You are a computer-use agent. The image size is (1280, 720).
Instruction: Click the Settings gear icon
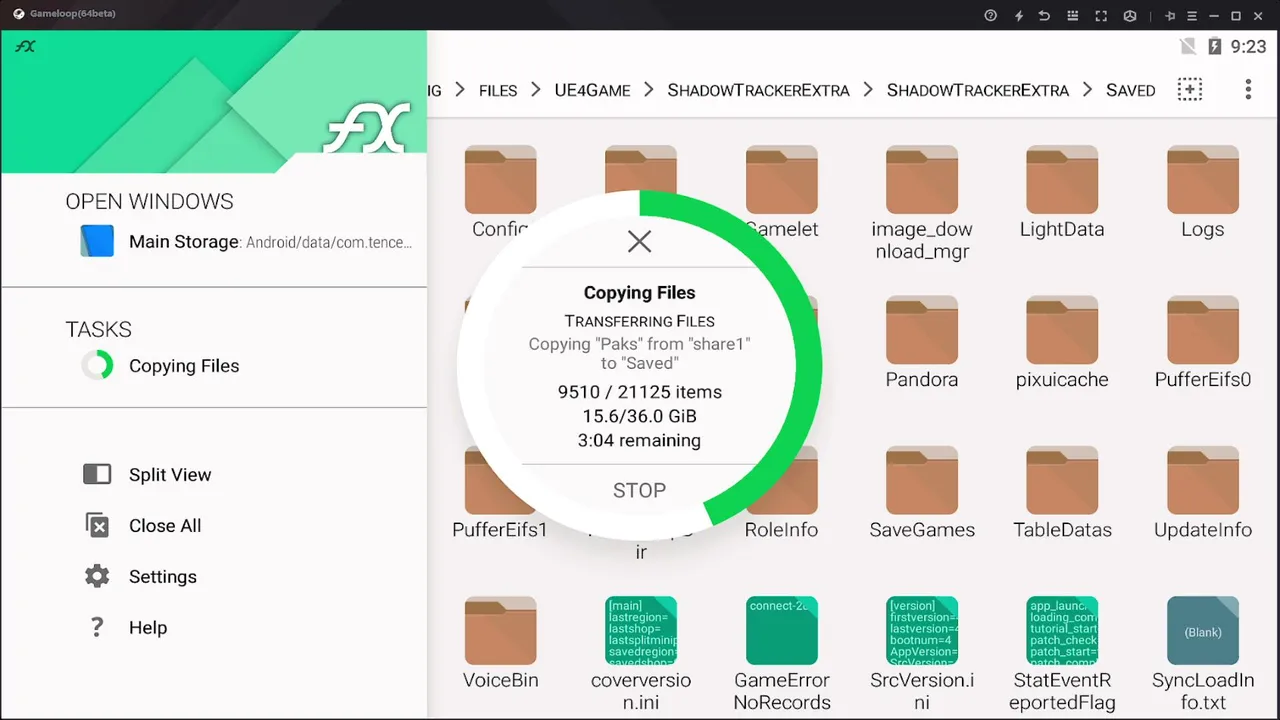(97, 576)
